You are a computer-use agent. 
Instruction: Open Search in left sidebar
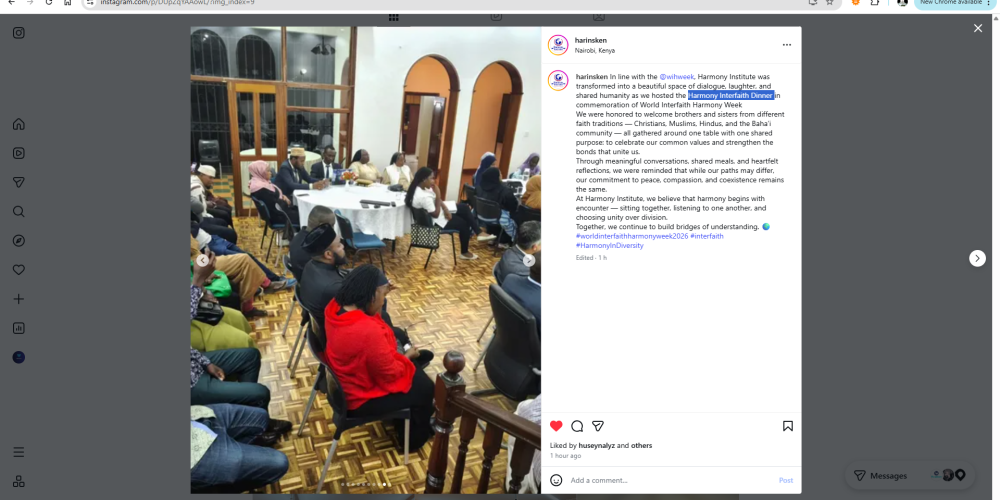[18, 211]
